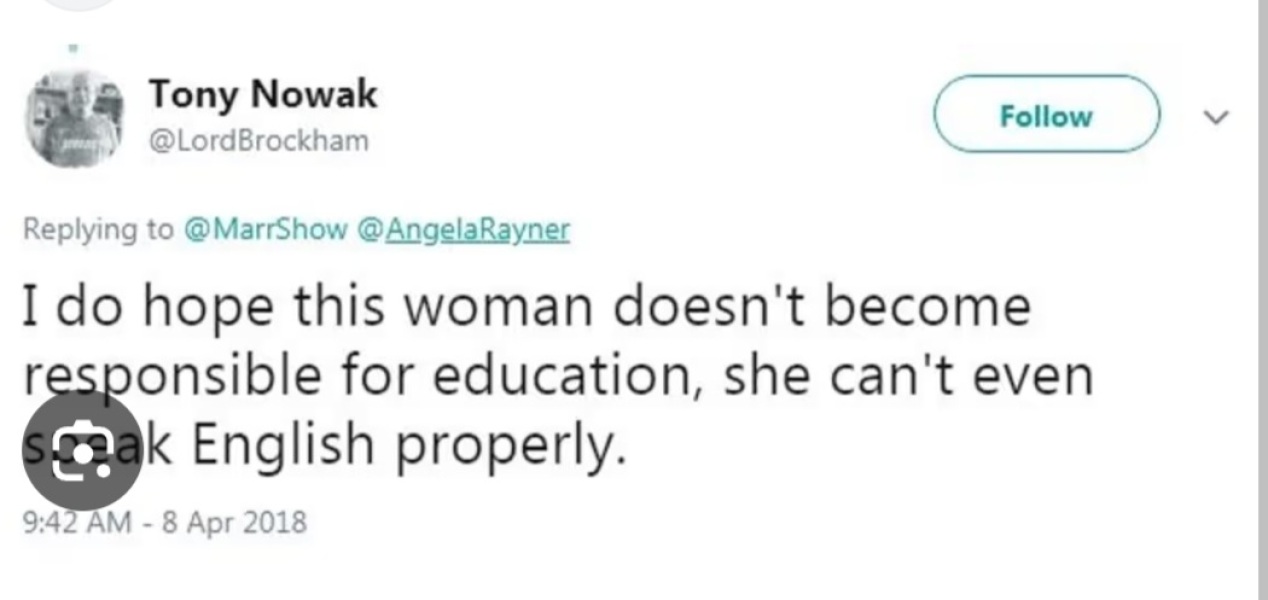Open Tony Nowak's profile picture
1268x600 pixels.
[x=73, y=118]
